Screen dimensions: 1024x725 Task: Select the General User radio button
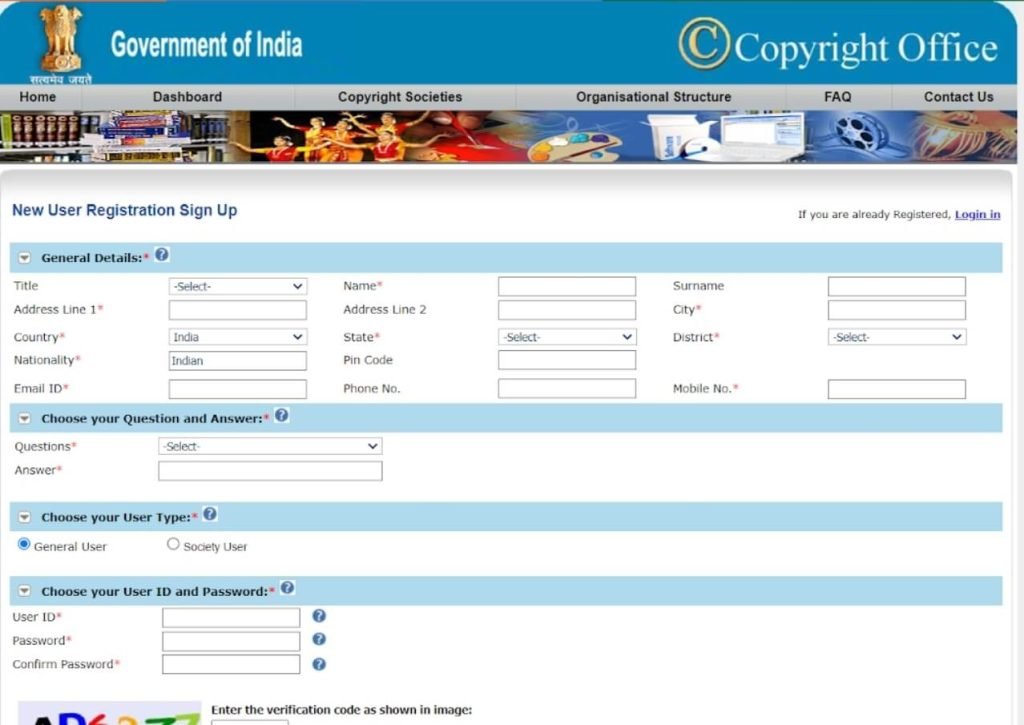(24, 544)
